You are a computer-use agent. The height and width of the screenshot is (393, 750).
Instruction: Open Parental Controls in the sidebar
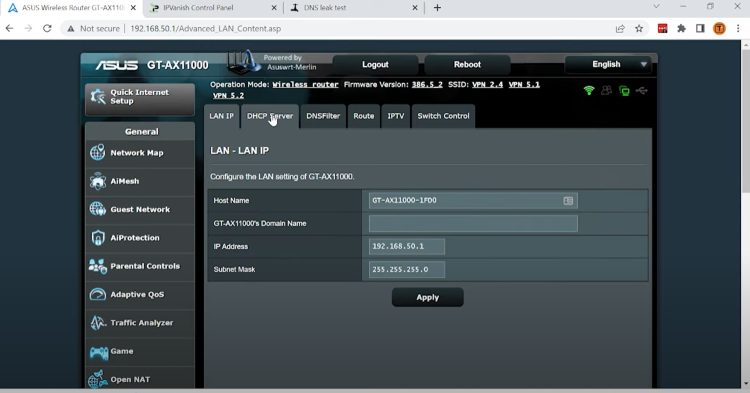pos(140,266)
